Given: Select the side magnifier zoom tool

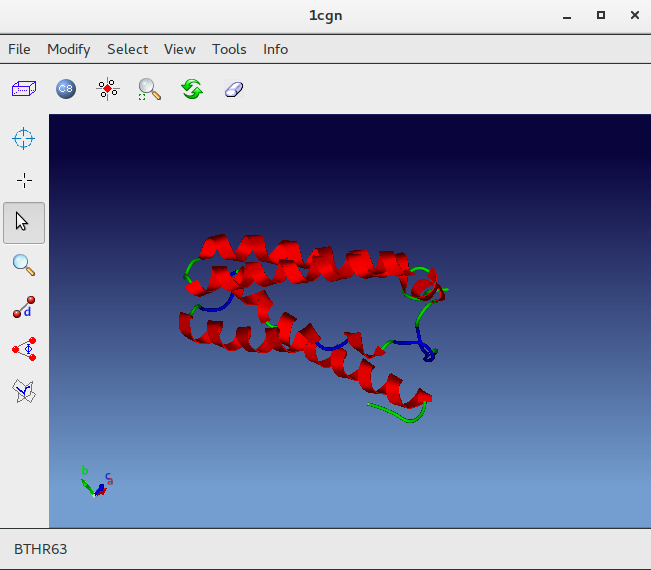Looking at the screenshot, I should (24, 265).
